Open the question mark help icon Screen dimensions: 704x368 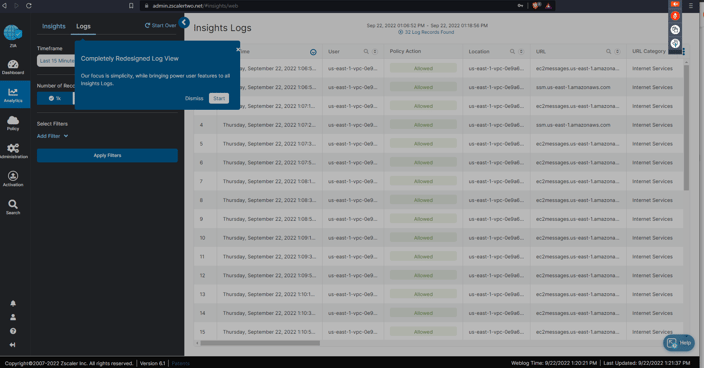tap(13, 331)
